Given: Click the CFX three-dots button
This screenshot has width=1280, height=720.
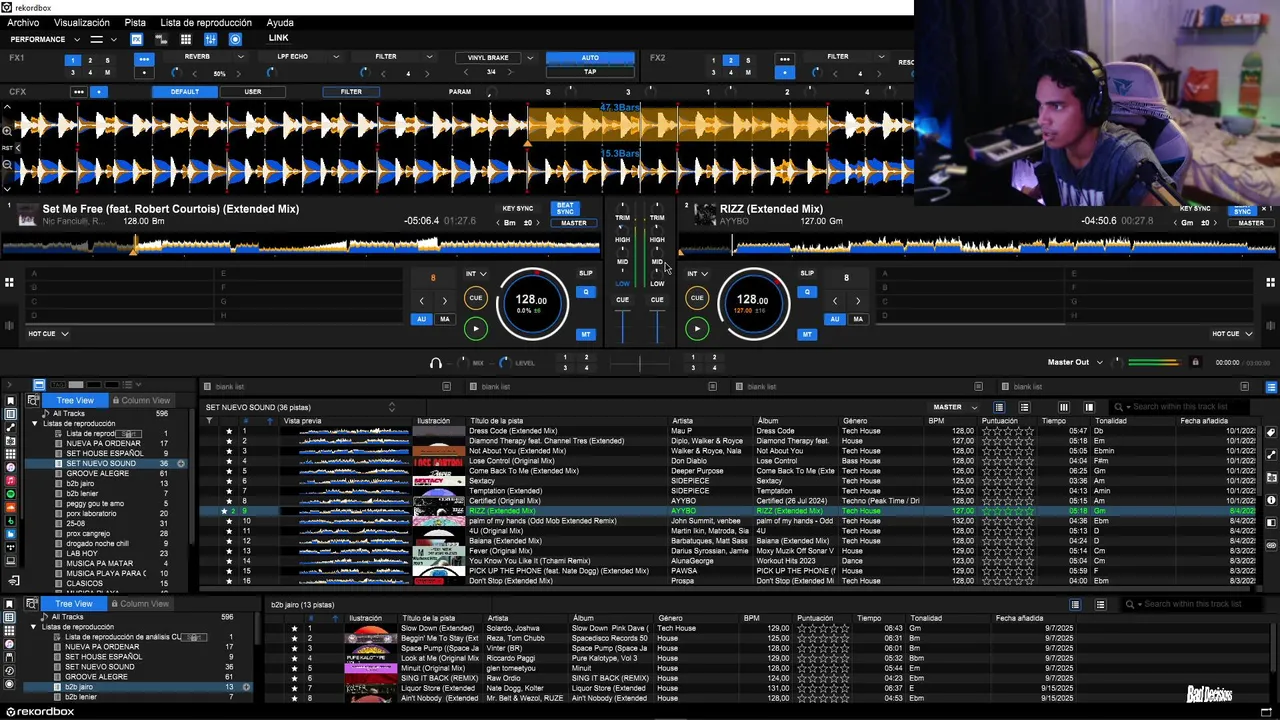Looking at the screenshot, I should coord(78,92).
